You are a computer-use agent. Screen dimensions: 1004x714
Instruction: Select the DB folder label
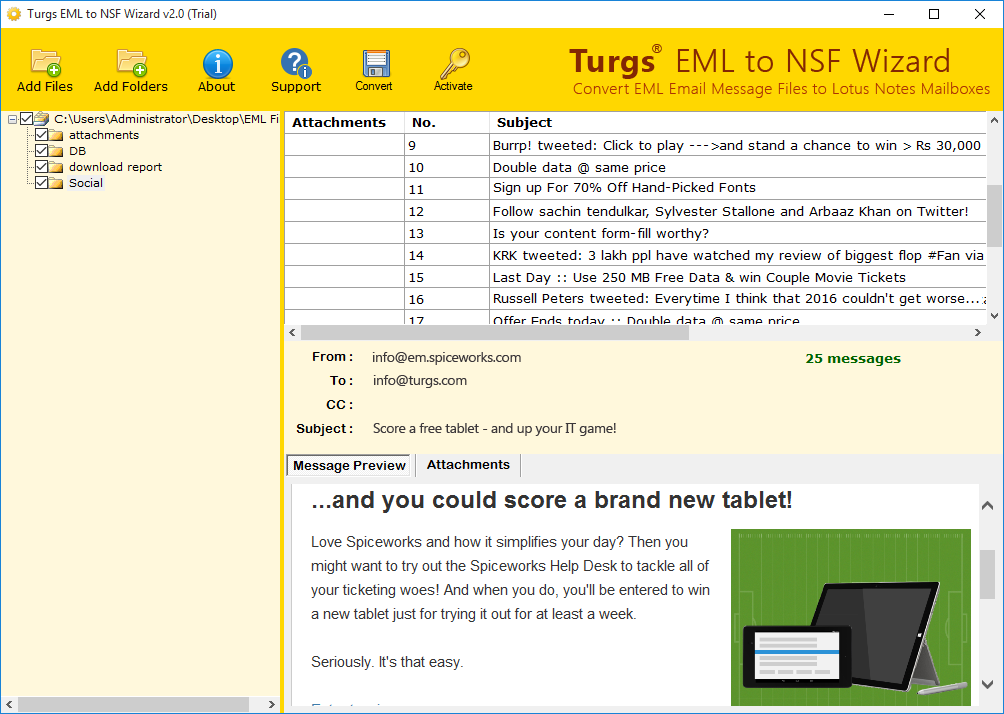[77, 151]
